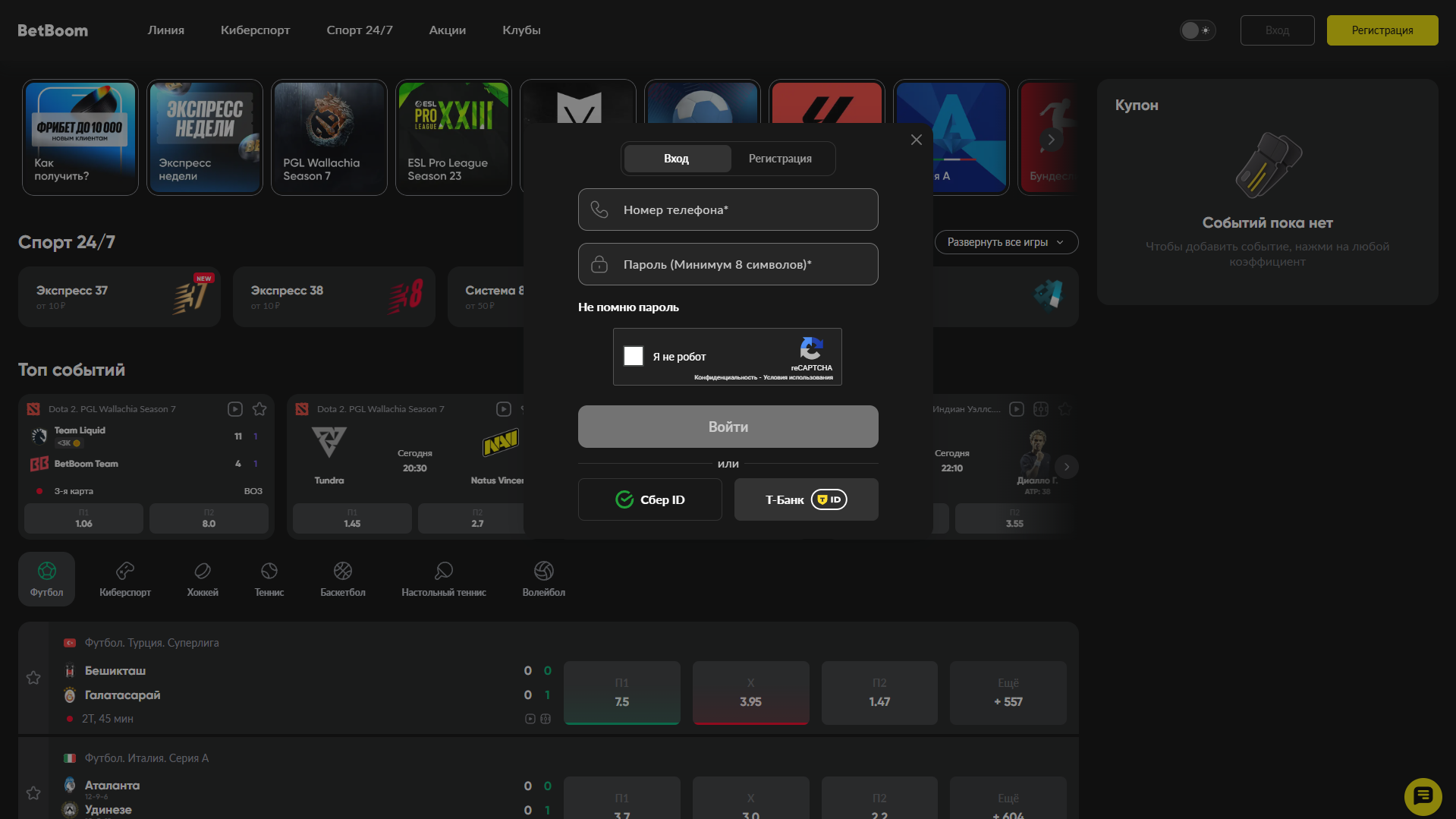Click the yellow Регистрация header button
Image resolution: width=1456 pixels, height=819 pixels.
pyautogui.click(x=1382, y=30)
